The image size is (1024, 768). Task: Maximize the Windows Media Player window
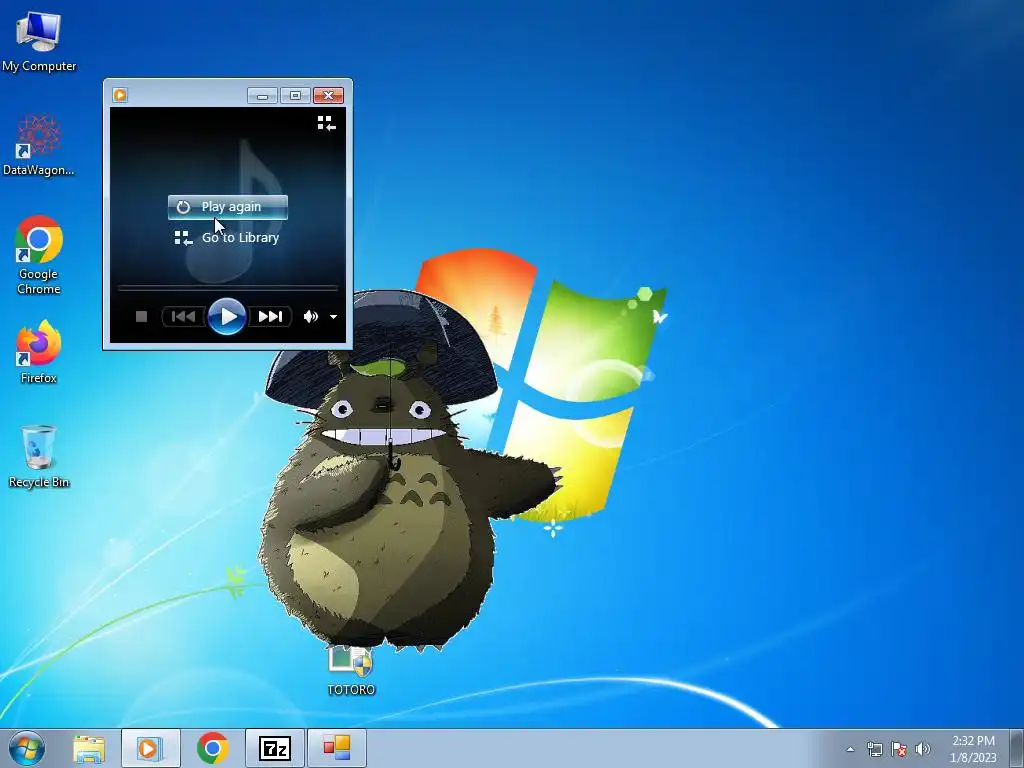point(295,96)
